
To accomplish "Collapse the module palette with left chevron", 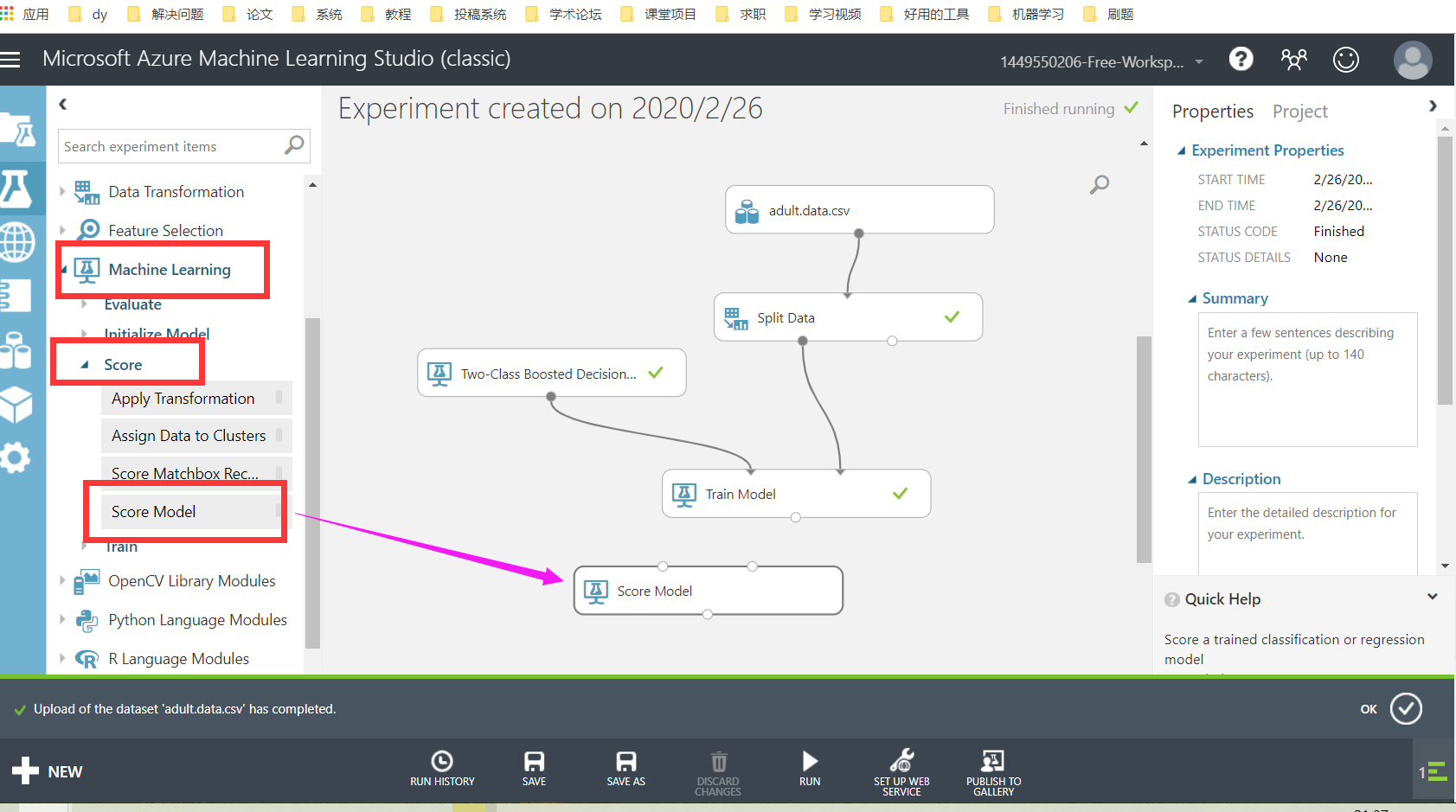I will coord(62,104).
